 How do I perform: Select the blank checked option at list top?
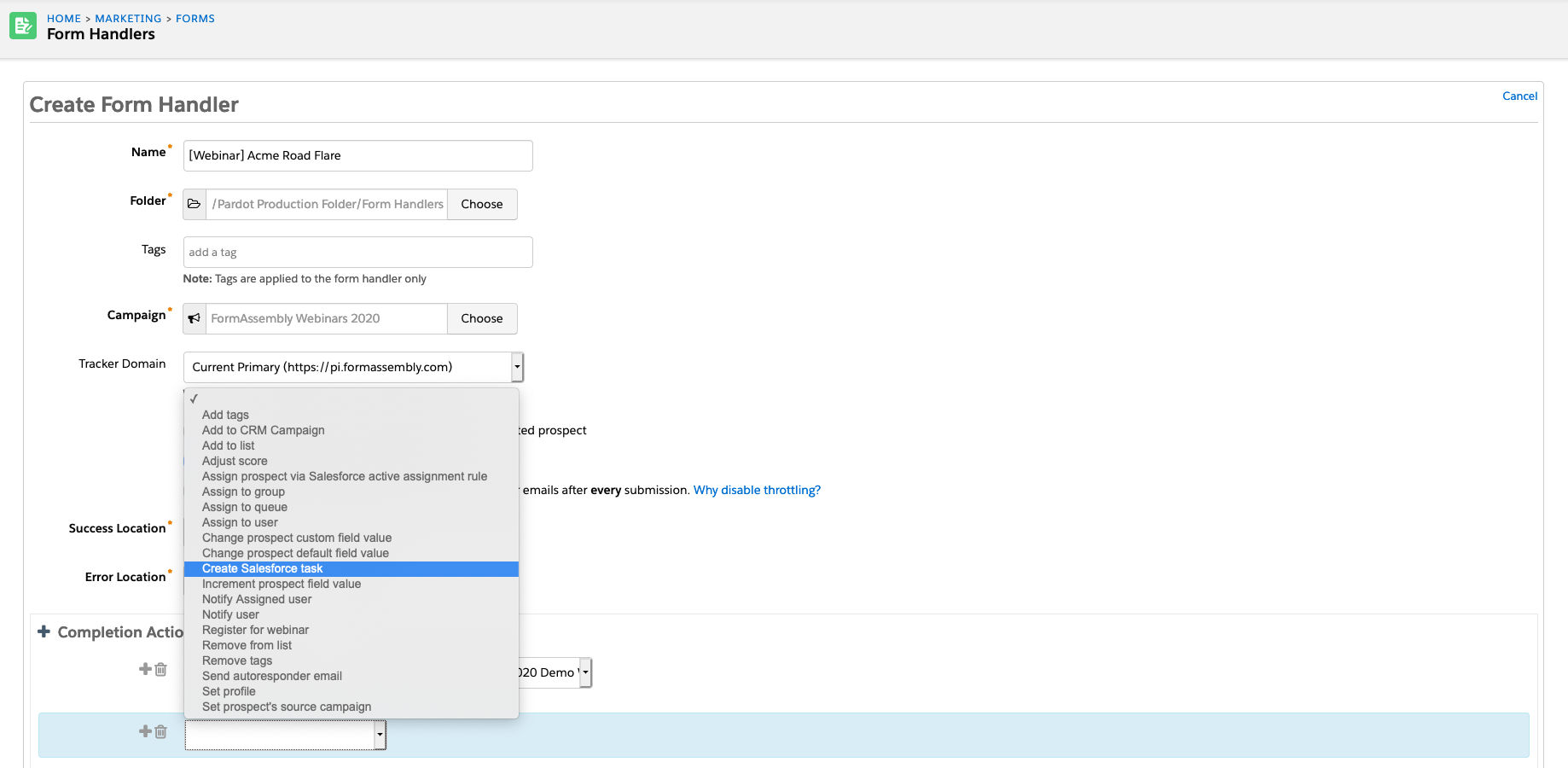(x=351, y=399)
